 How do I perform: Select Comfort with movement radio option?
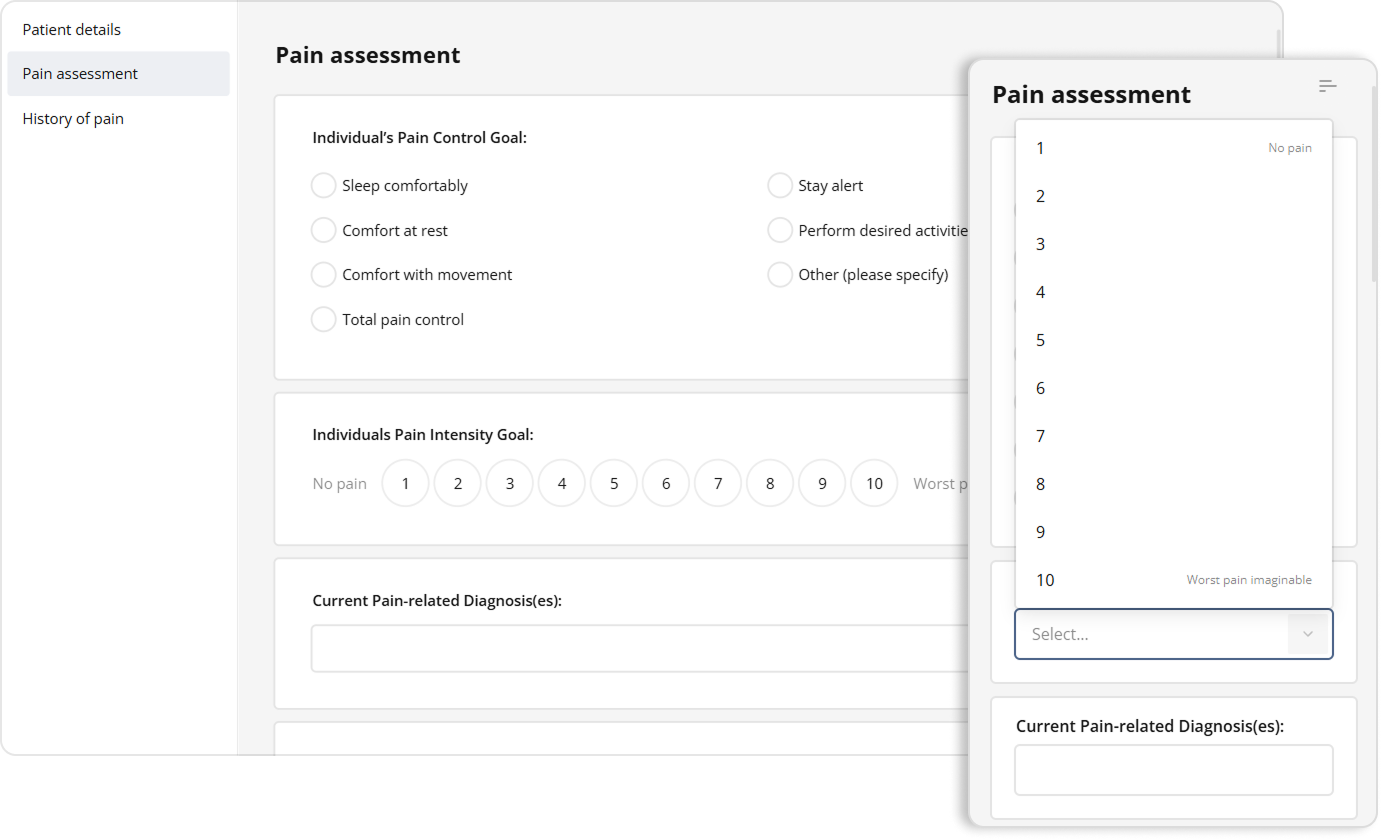[x=323, y=275]
